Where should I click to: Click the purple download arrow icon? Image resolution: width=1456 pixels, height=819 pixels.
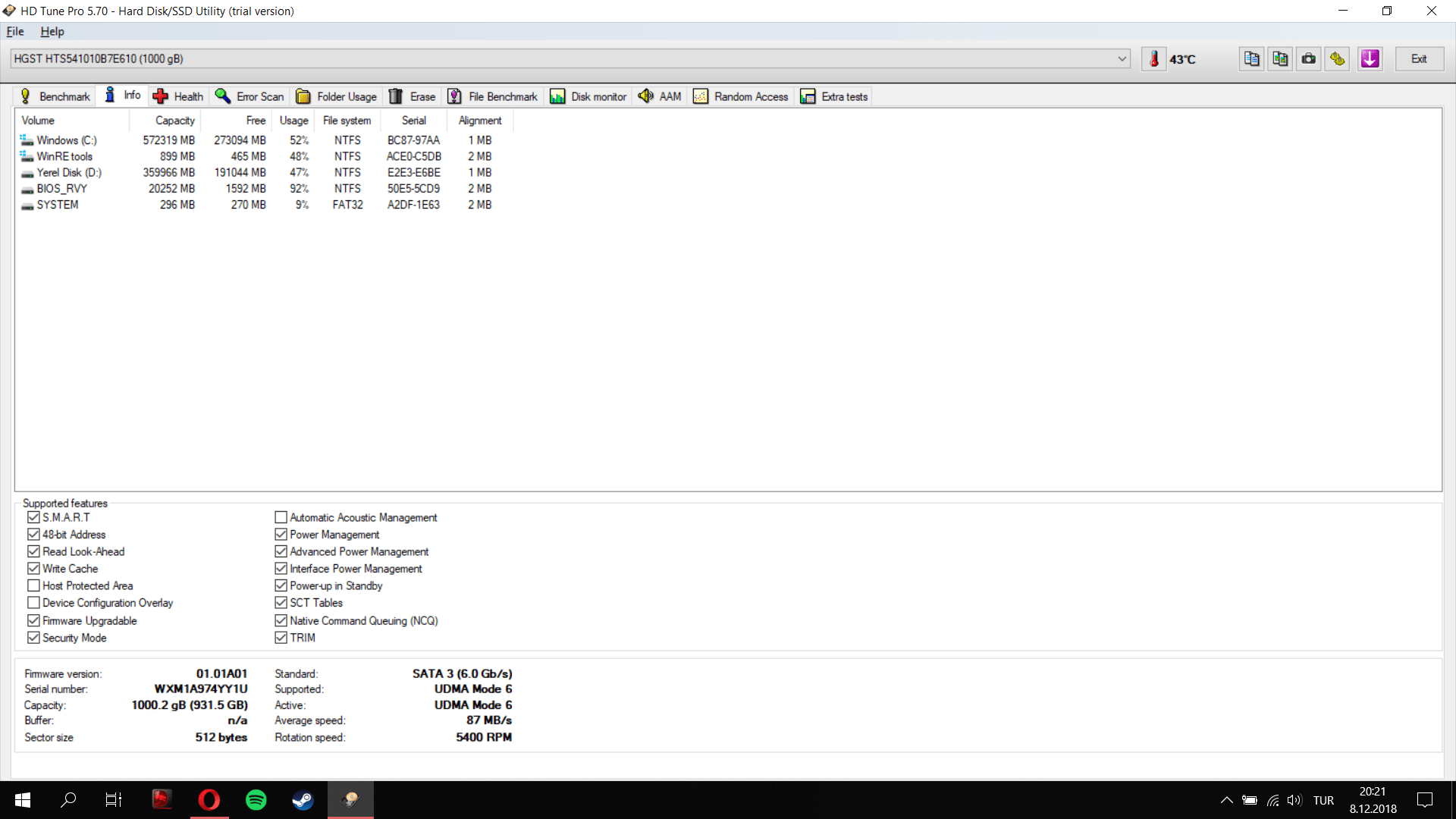[x=1370, y=59]
